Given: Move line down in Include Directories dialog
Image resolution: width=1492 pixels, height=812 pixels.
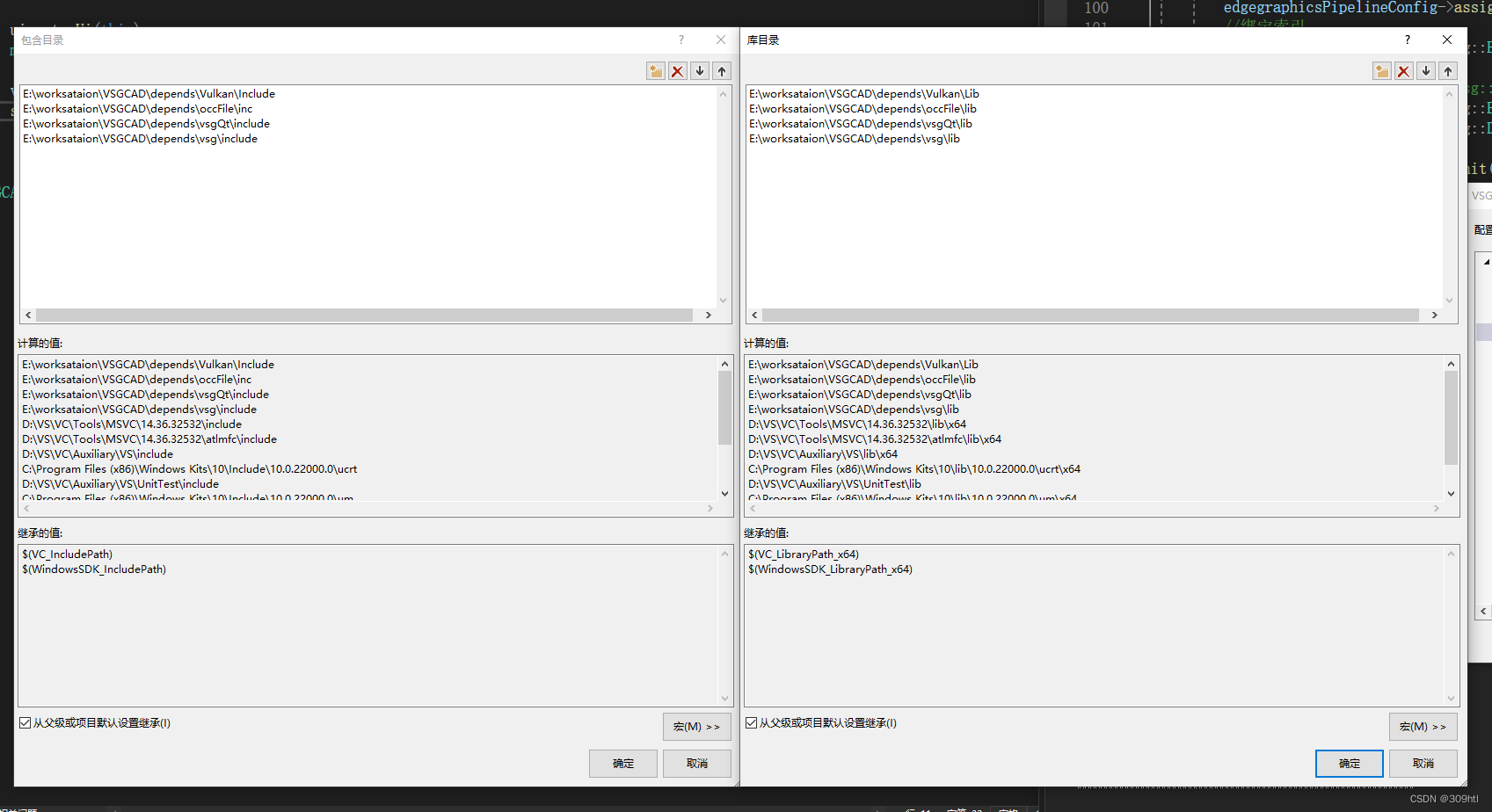Looking at the screenshot, I should [700, 71].
